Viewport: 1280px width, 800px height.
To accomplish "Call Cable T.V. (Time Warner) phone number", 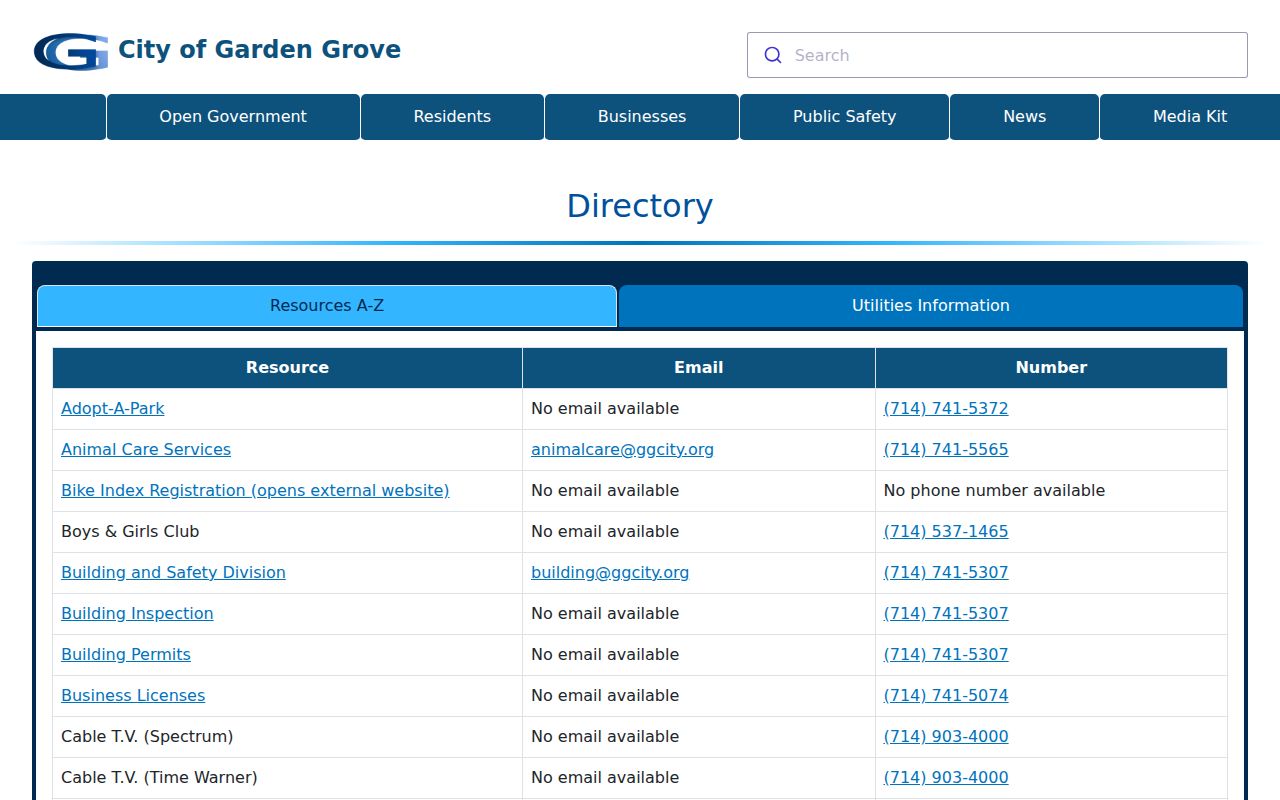I will (946, 777).
